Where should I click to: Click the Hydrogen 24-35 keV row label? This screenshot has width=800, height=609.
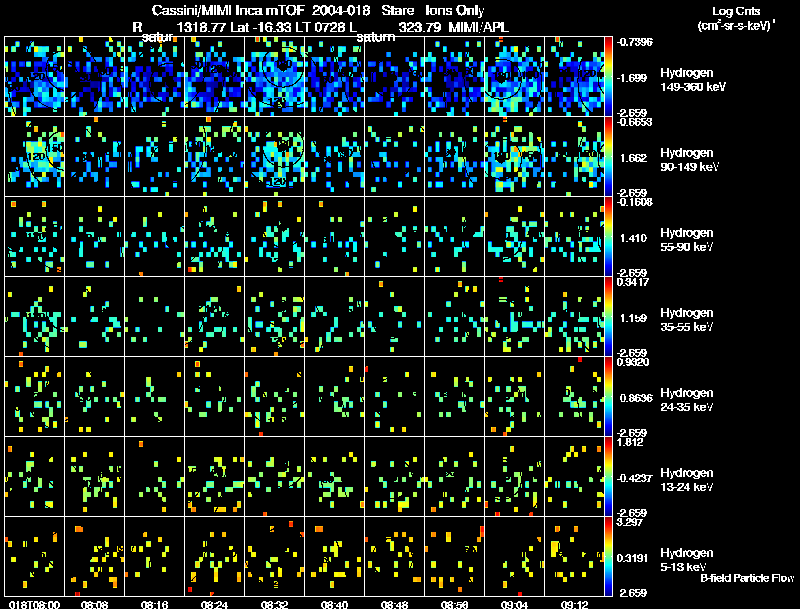point(687,400)
